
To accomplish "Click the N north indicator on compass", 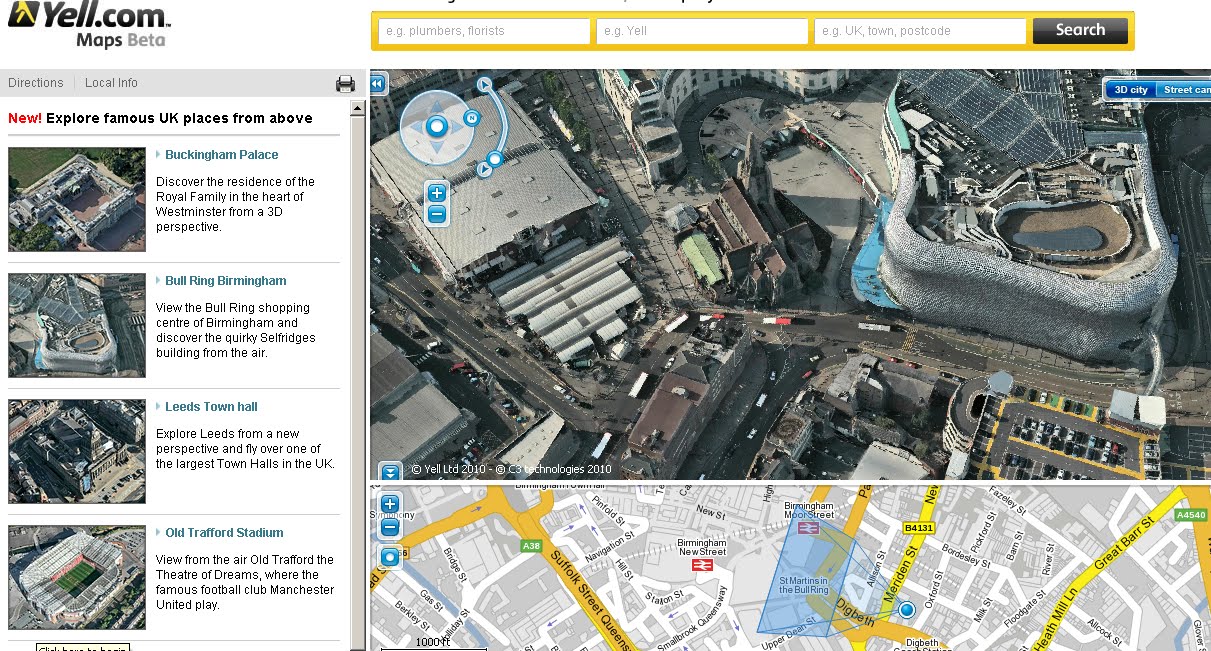I will click(x=473, y=117).
